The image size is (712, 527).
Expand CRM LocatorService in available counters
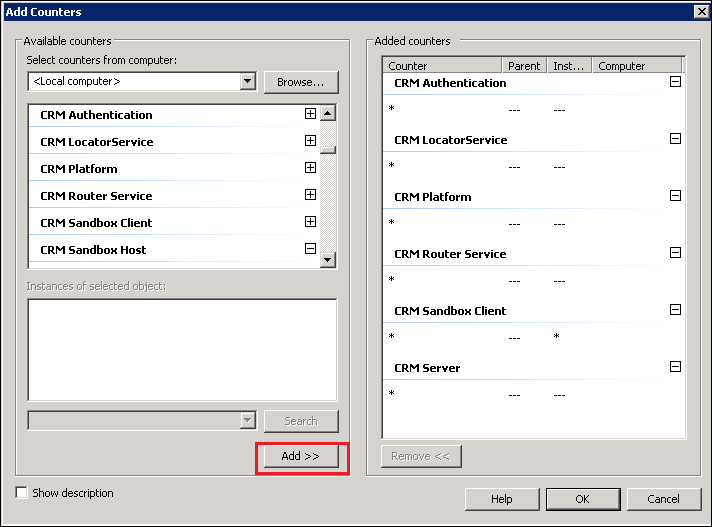pos(310,141)
